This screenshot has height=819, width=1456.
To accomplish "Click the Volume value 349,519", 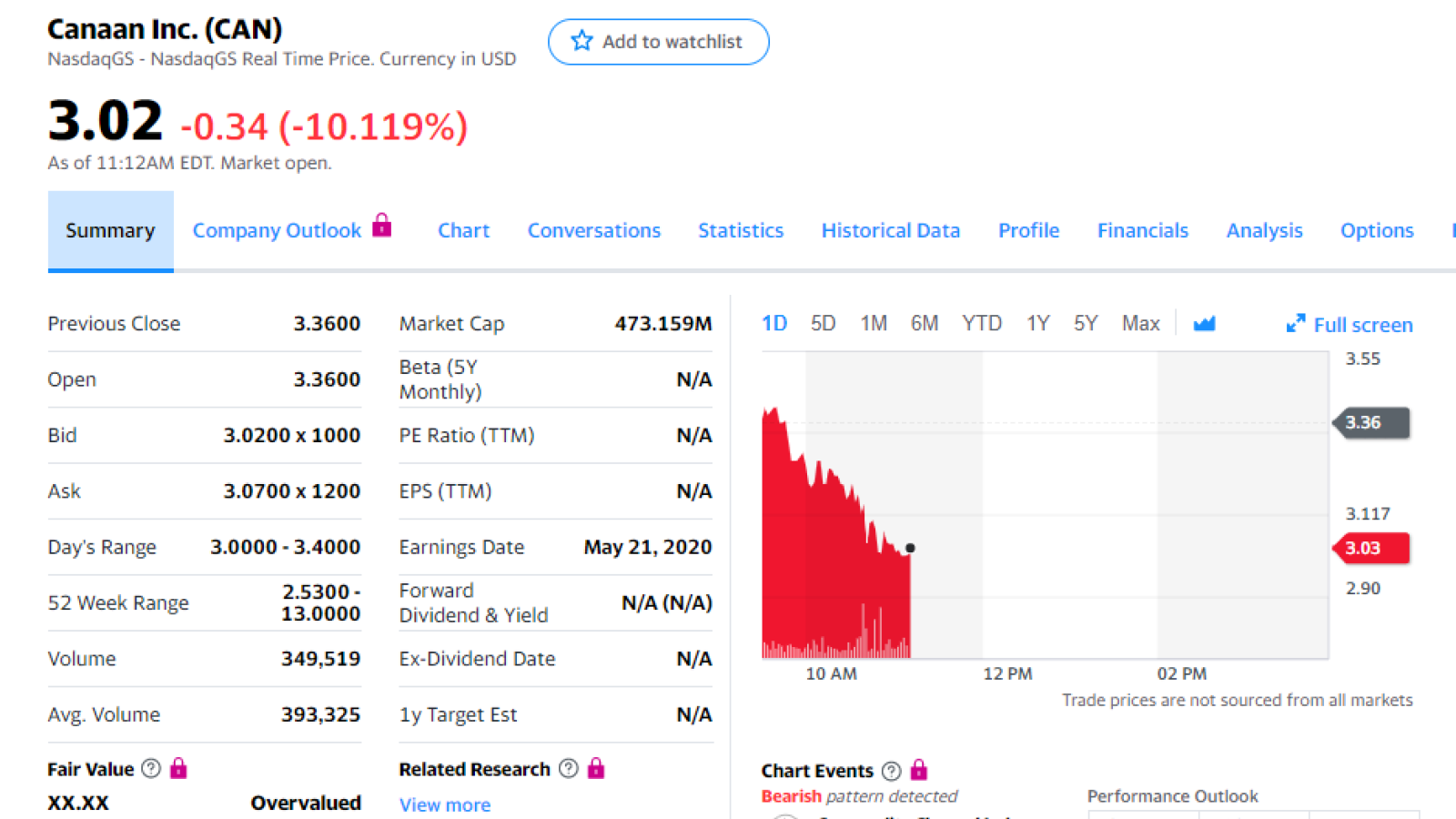I will (321, 659).
